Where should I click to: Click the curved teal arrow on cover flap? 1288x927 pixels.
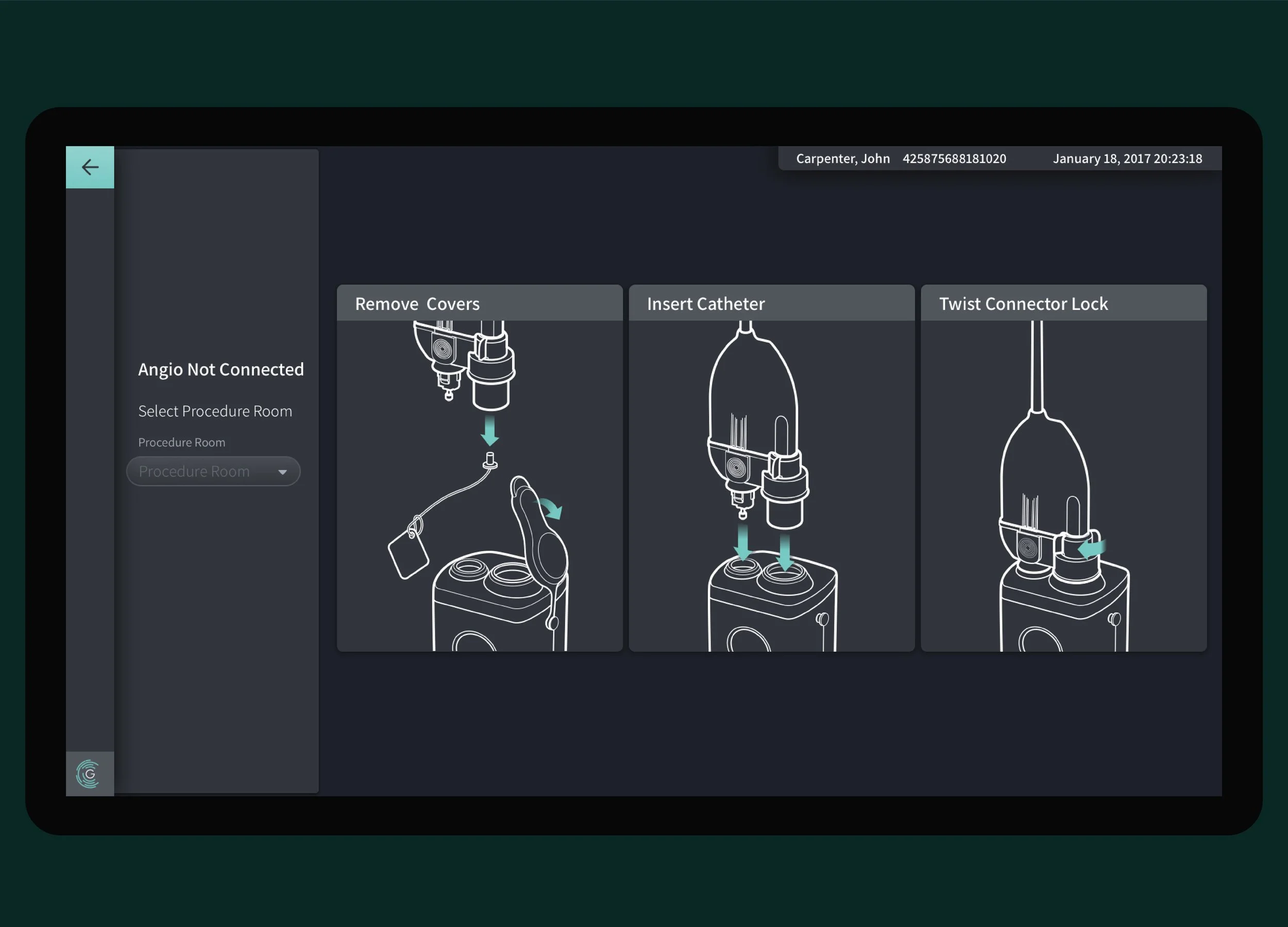551,508
